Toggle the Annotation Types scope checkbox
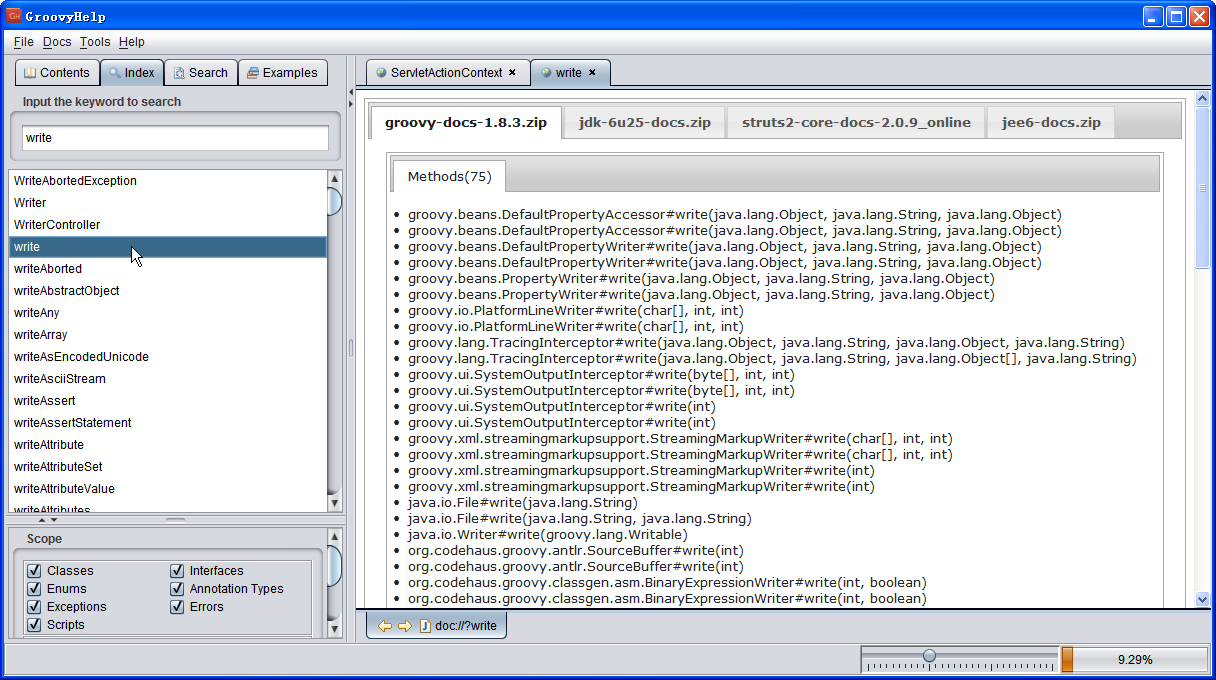 click(x=177, y=589)
